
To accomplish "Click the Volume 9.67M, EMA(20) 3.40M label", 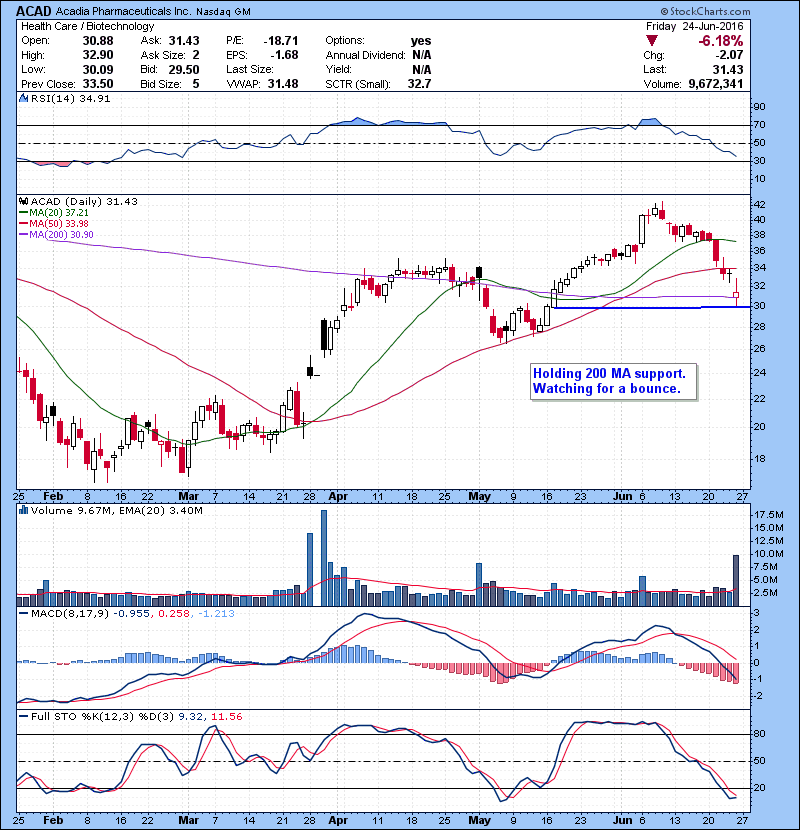I will pos(116,511).
